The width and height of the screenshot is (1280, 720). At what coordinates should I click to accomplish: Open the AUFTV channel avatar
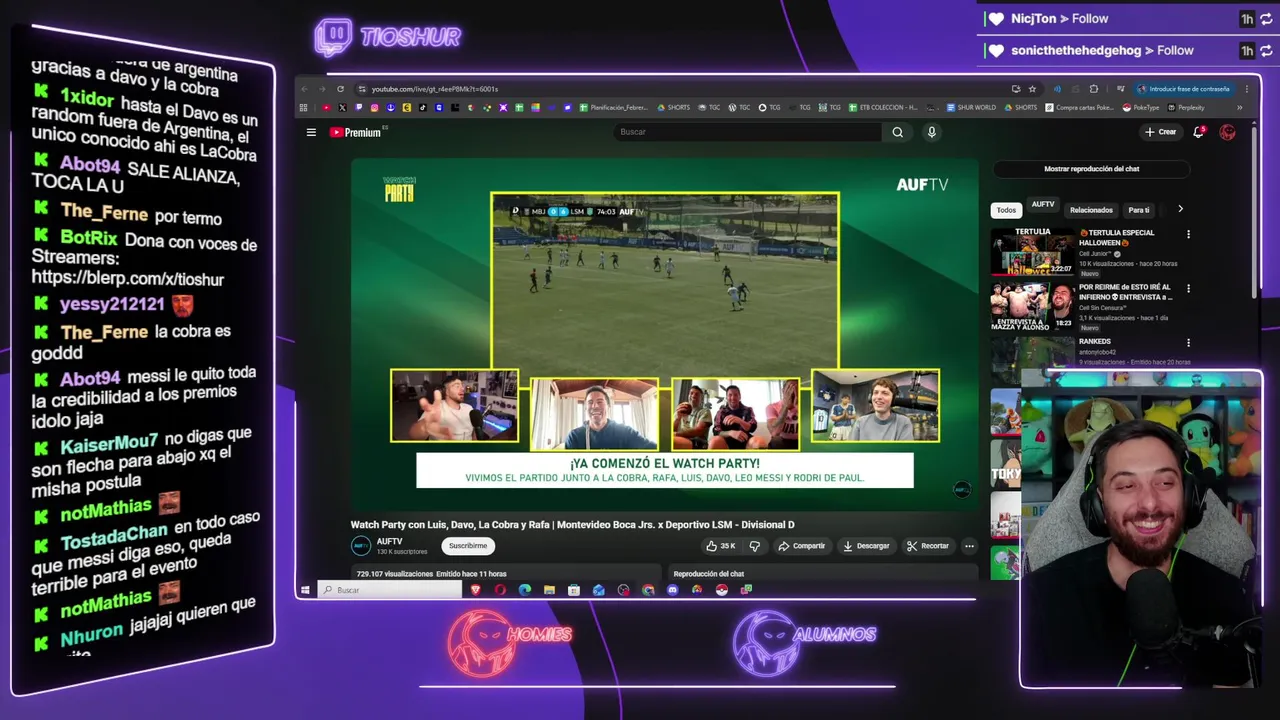(x=361, y=546)
